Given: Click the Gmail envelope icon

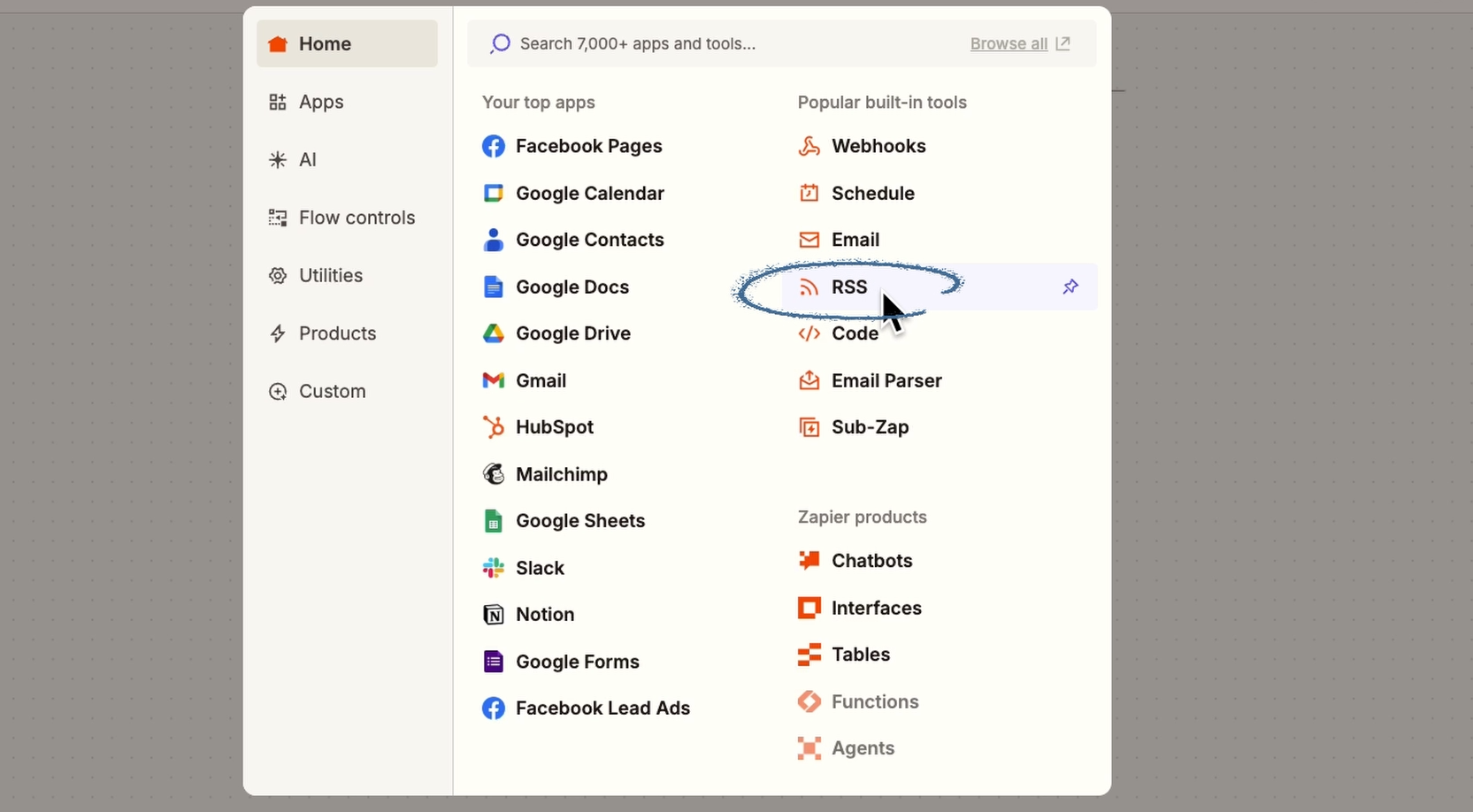Looking at the screenshot, I should [494, 380].
